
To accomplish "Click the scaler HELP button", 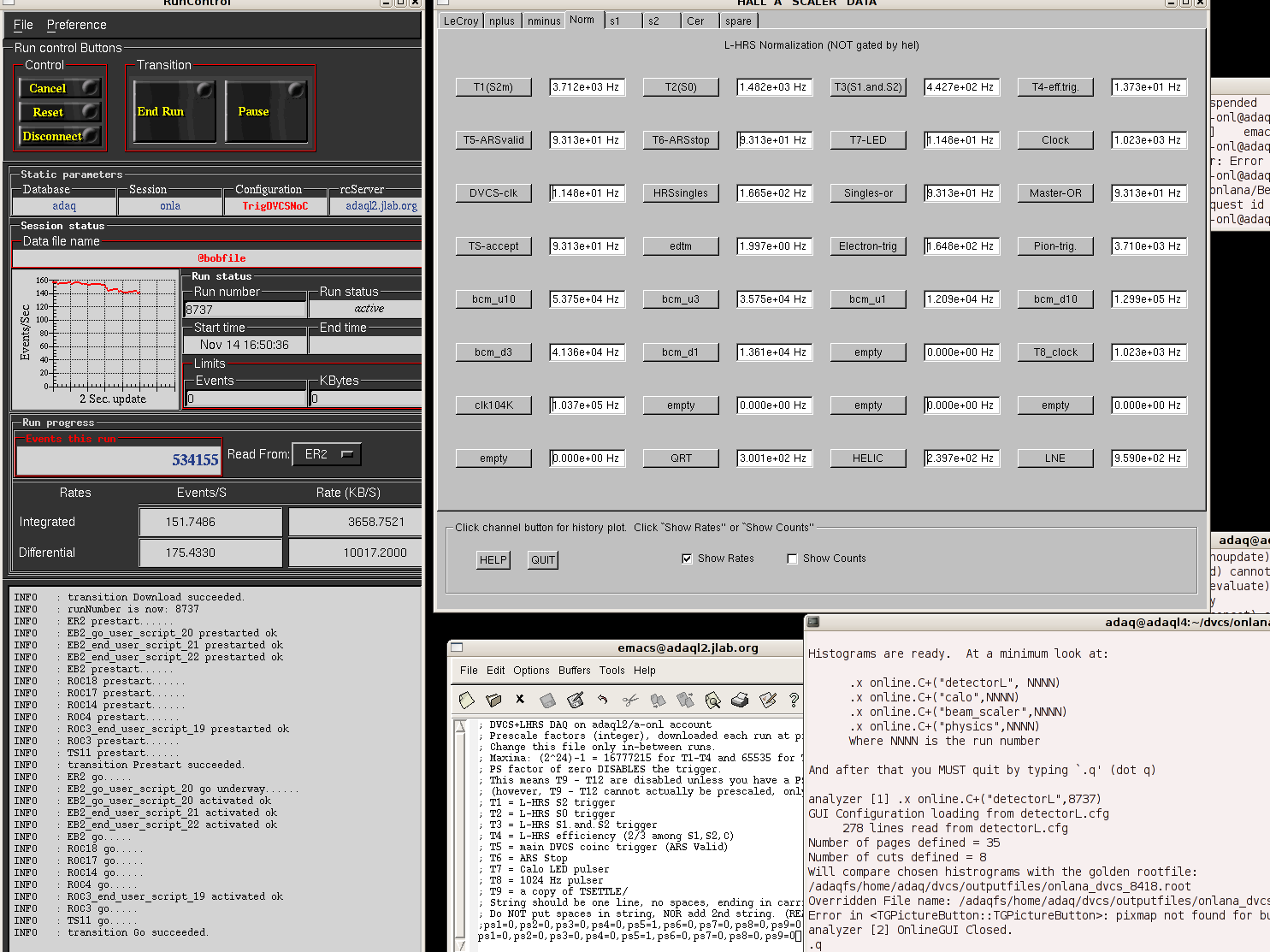I will click(x=493, y=559).
